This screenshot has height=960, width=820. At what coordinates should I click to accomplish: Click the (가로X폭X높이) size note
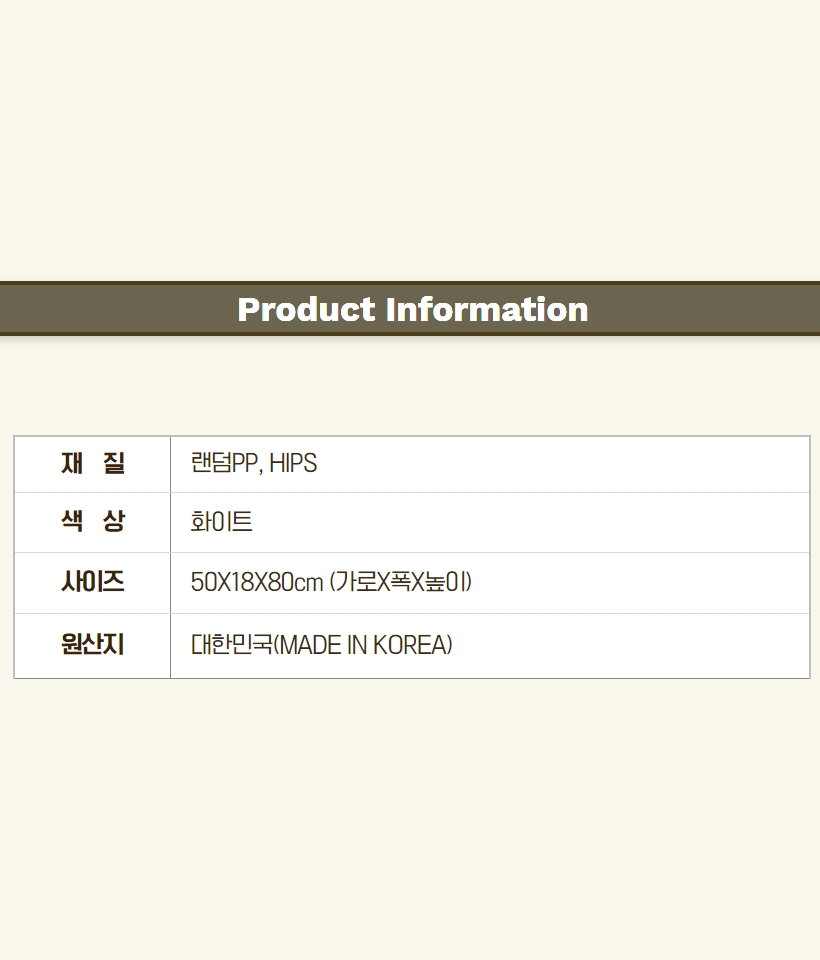click(401, 582)
